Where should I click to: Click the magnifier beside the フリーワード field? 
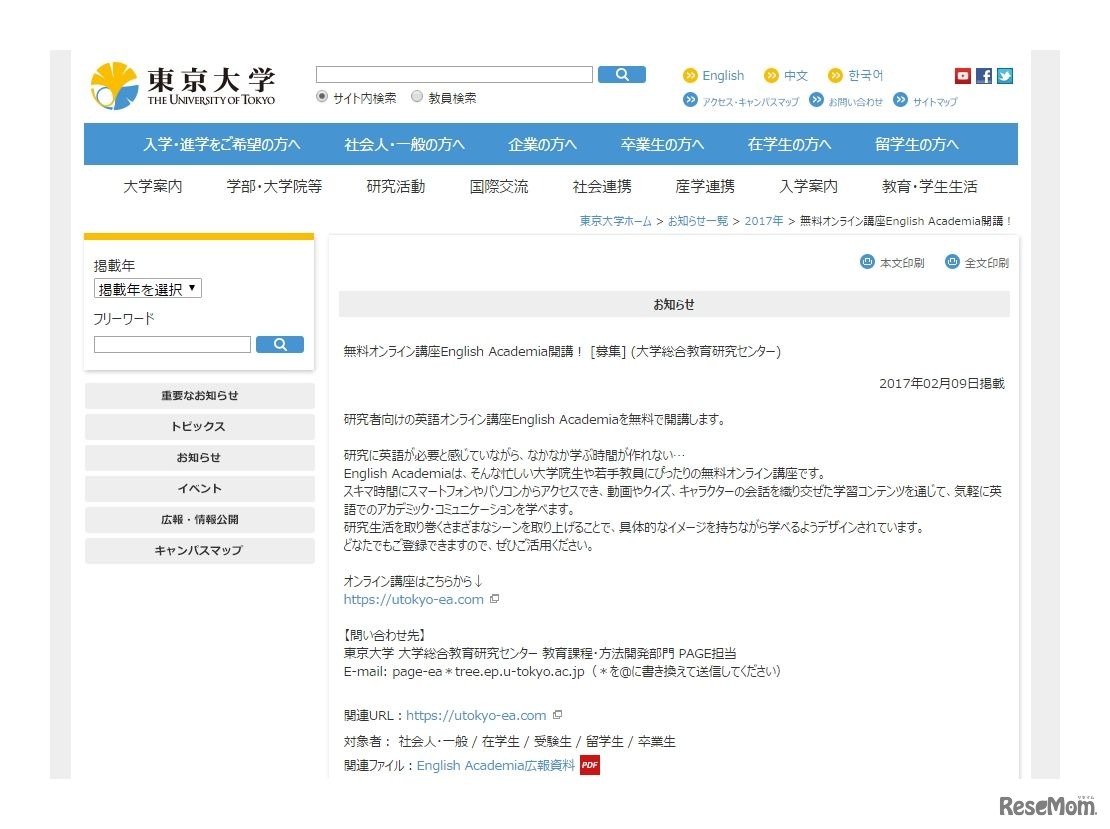click(280, 344)
